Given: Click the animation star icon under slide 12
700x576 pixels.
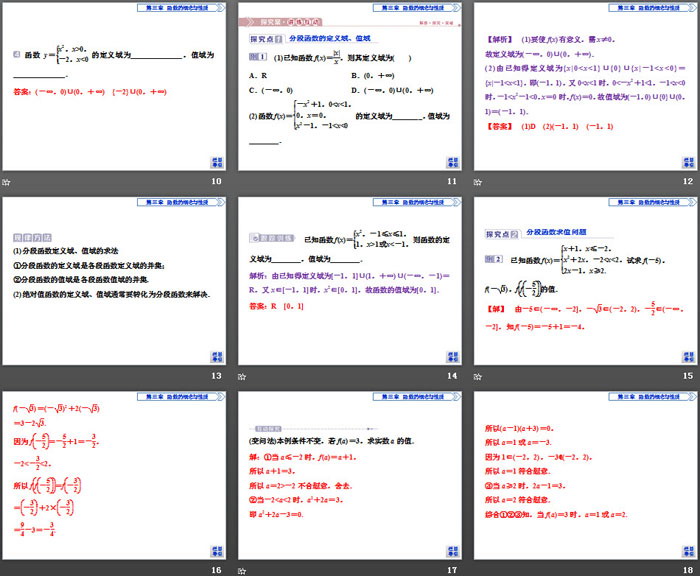Looking at the screenshot, I should 478,181.
